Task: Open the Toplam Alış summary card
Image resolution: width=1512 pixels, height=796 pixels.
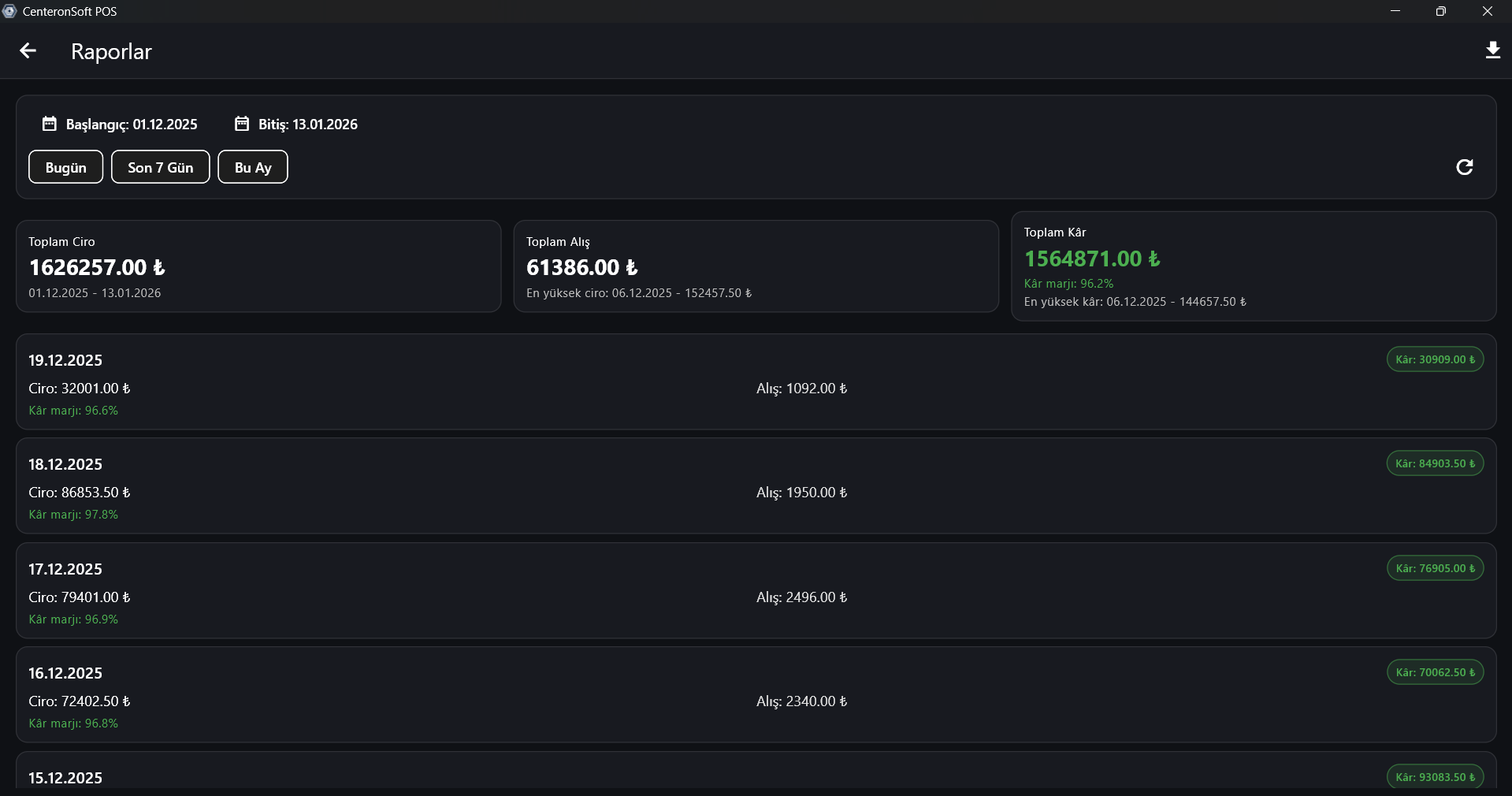Action: [x=756, y=266]
